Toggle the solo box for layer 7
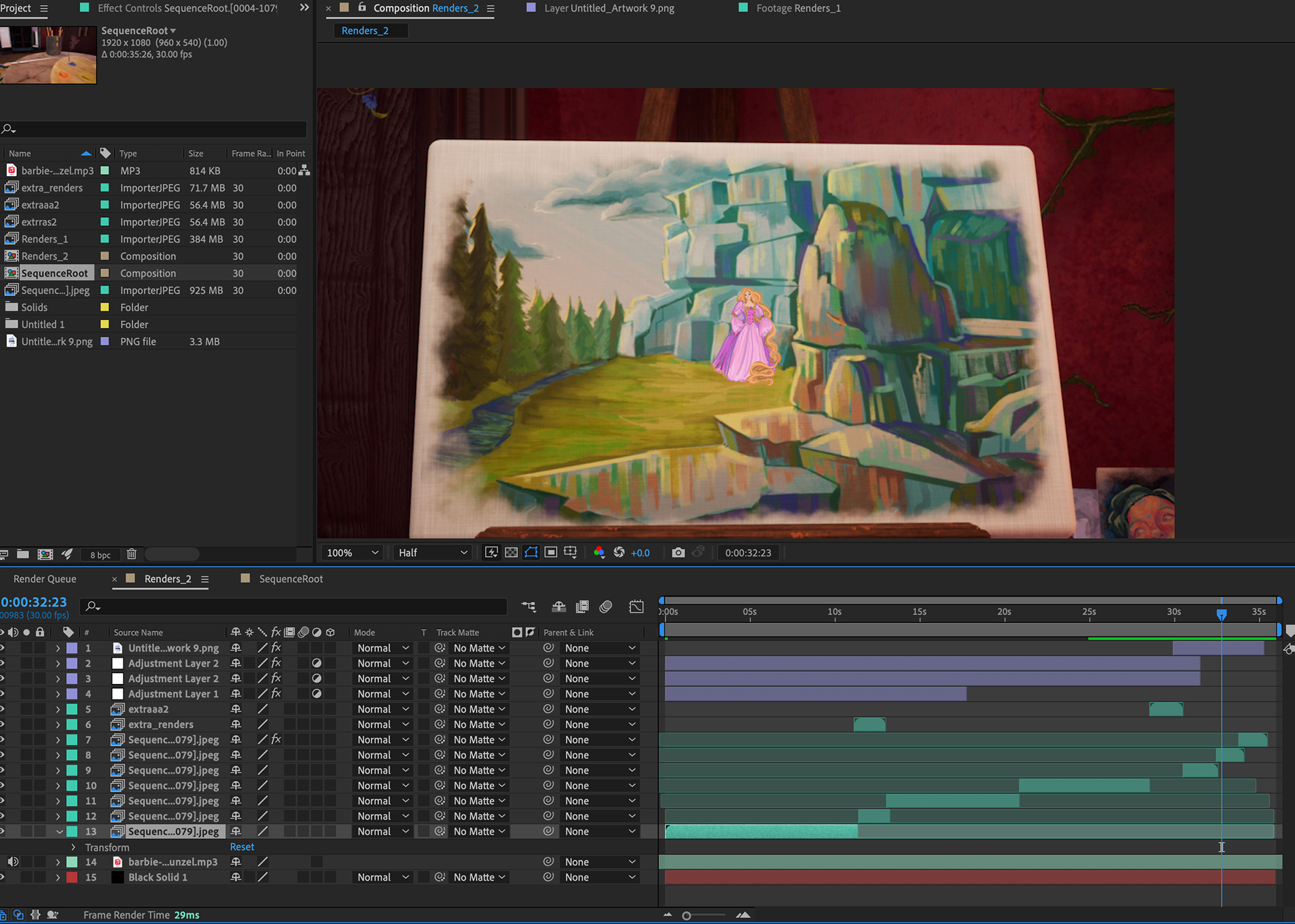The width and height of the screenshot is (1295, 924). point(26,740)
